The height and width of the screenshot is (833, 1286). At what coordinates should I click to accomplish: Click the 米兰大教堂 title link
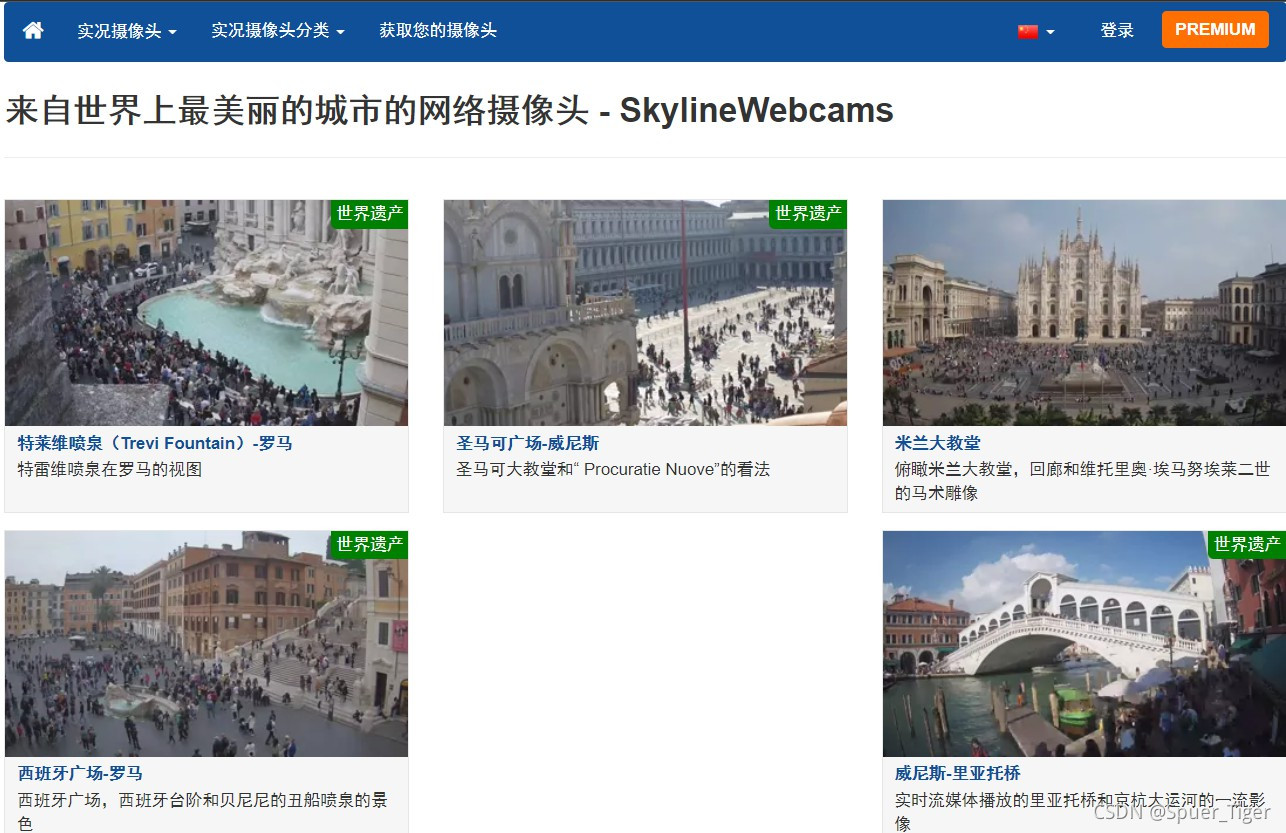tap(938, 443)
